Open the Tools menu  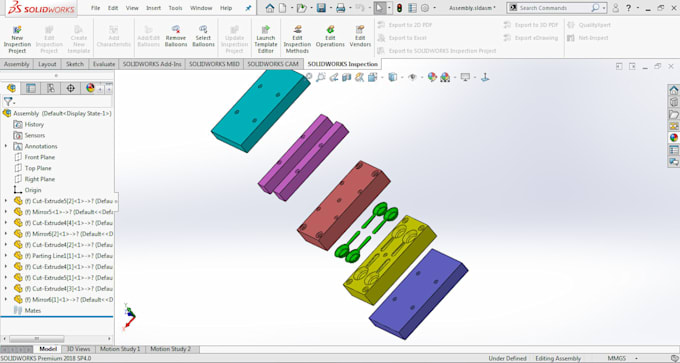176,8
